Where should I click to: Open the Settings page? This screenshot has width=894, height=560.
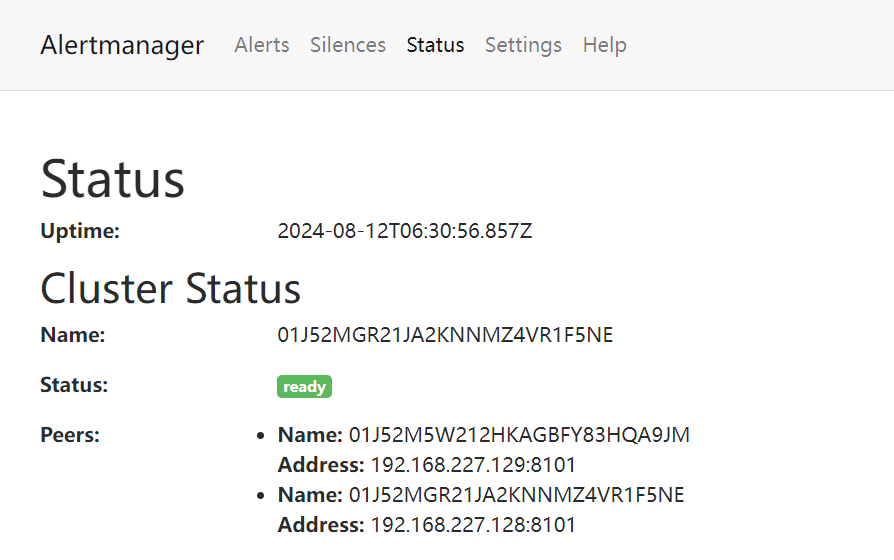point(523,45)
